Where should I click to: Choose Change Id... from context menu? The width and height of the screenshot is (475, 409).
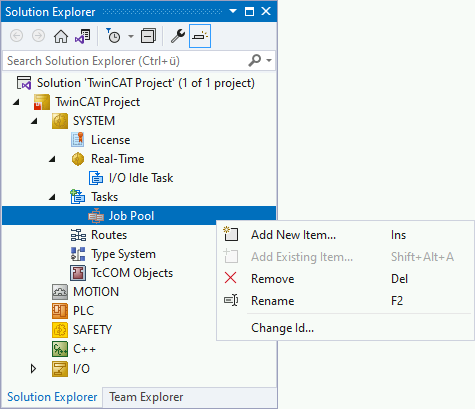tap(345, 328)
